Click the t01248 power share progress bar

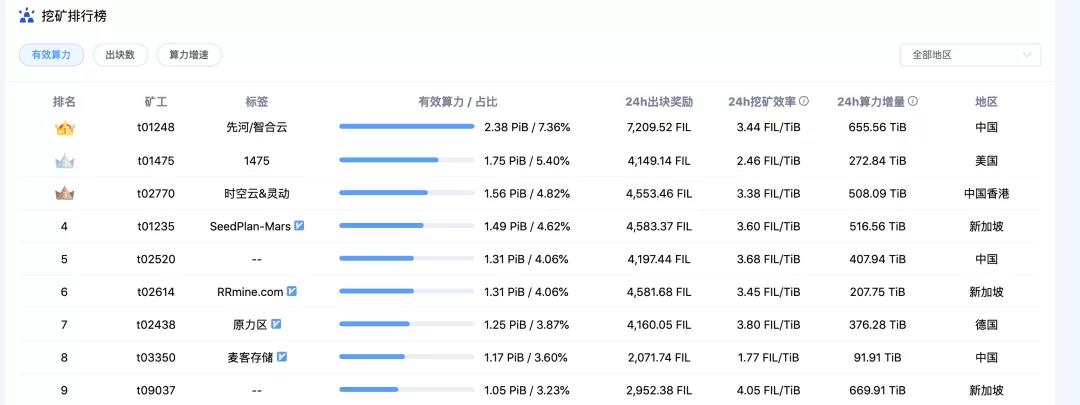(x=406, y=127)
